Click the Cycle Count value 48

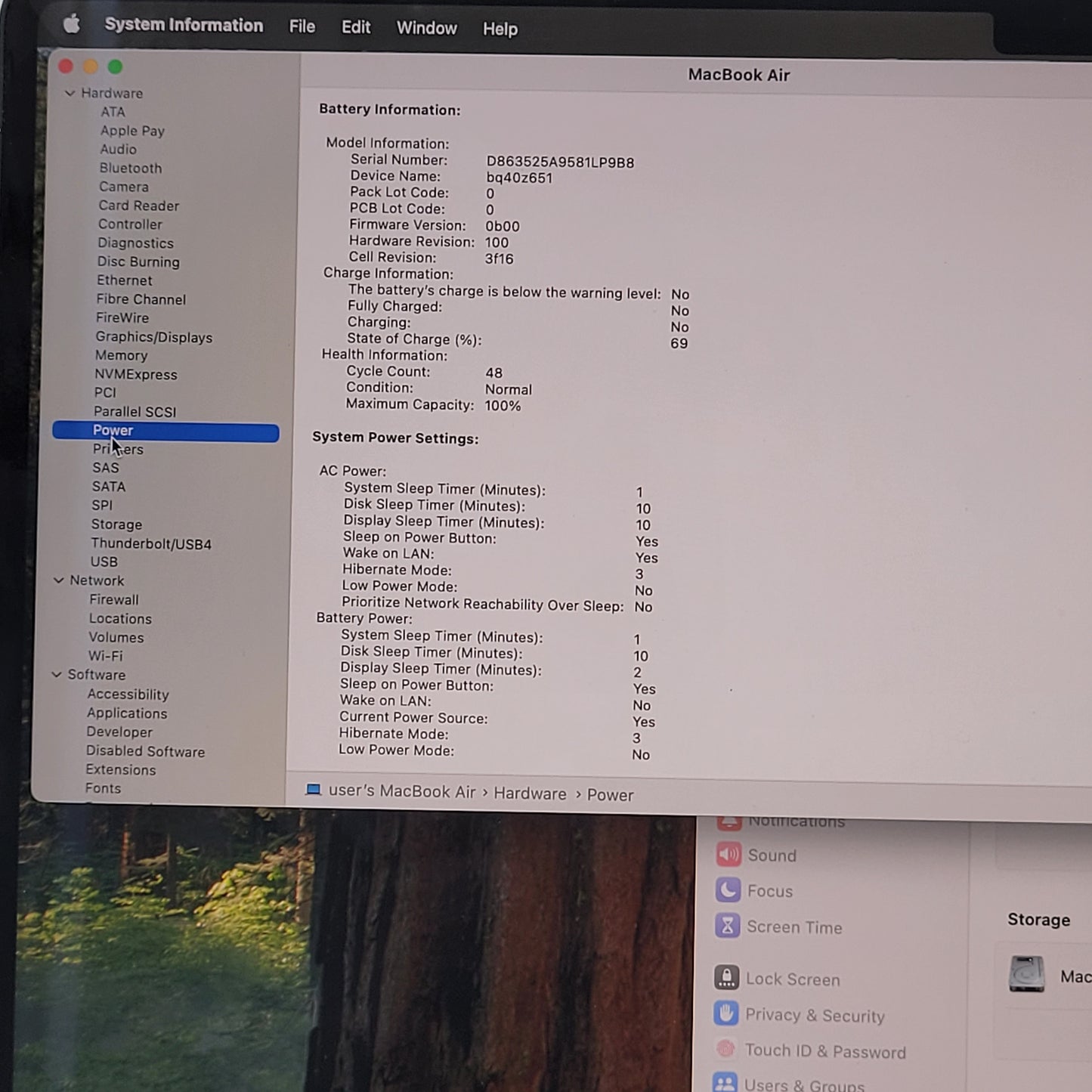tap(493, 373)
